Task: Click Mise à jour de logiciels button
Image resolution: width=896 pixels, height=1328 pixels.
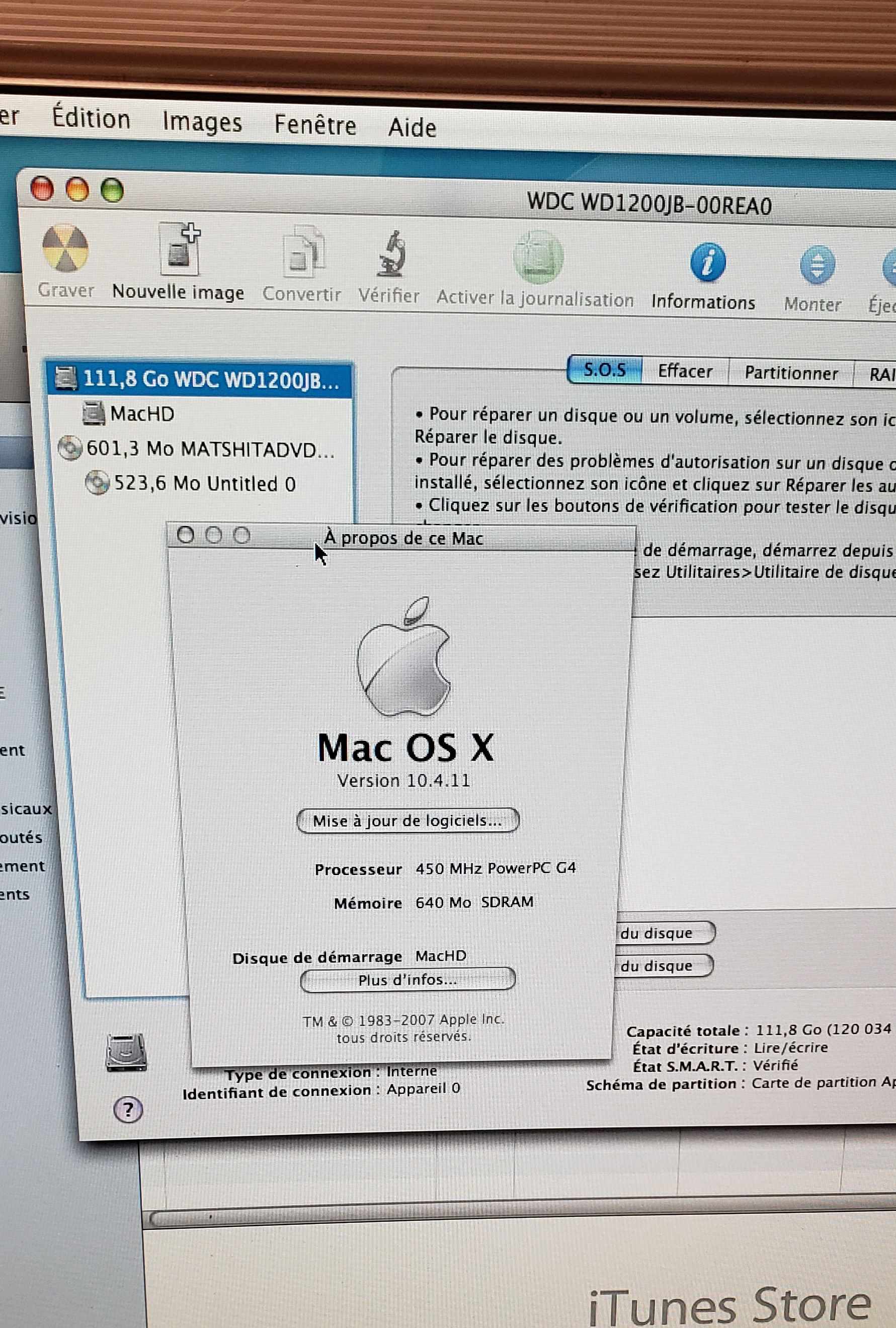Action: pyautogui.click(x=408, y=821)
